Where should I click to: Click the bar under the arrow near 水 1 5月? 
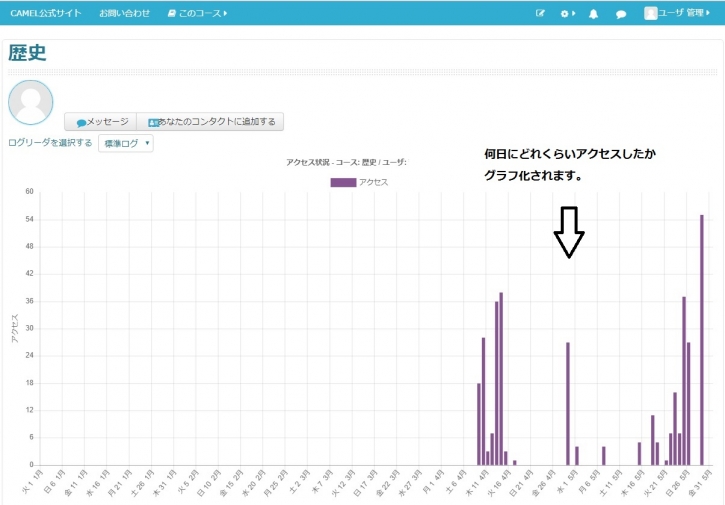tap(568, 404)
